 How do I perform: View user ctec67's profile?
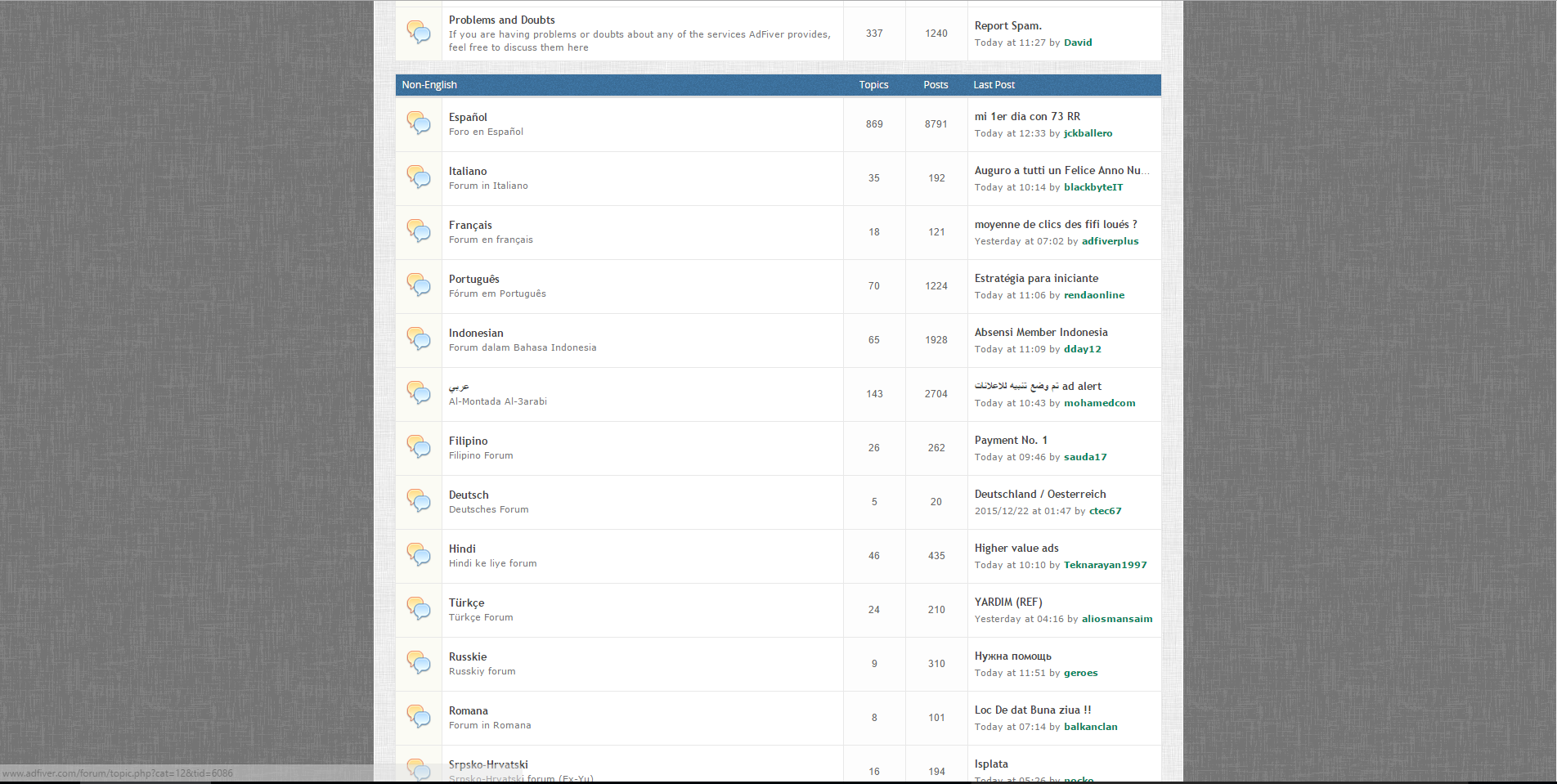1105,511
